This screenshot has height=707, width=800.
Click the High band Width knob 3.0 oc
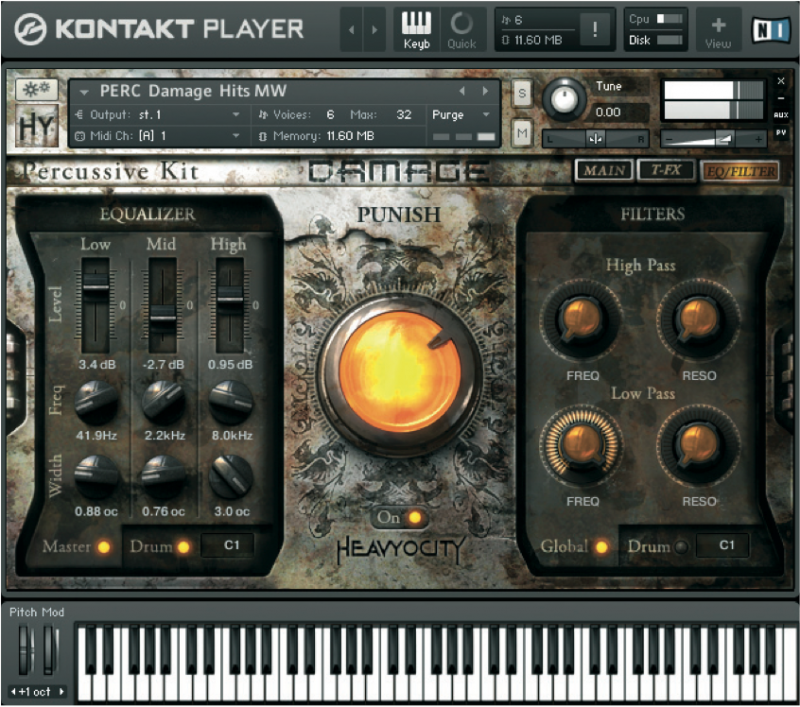(231, 476)
